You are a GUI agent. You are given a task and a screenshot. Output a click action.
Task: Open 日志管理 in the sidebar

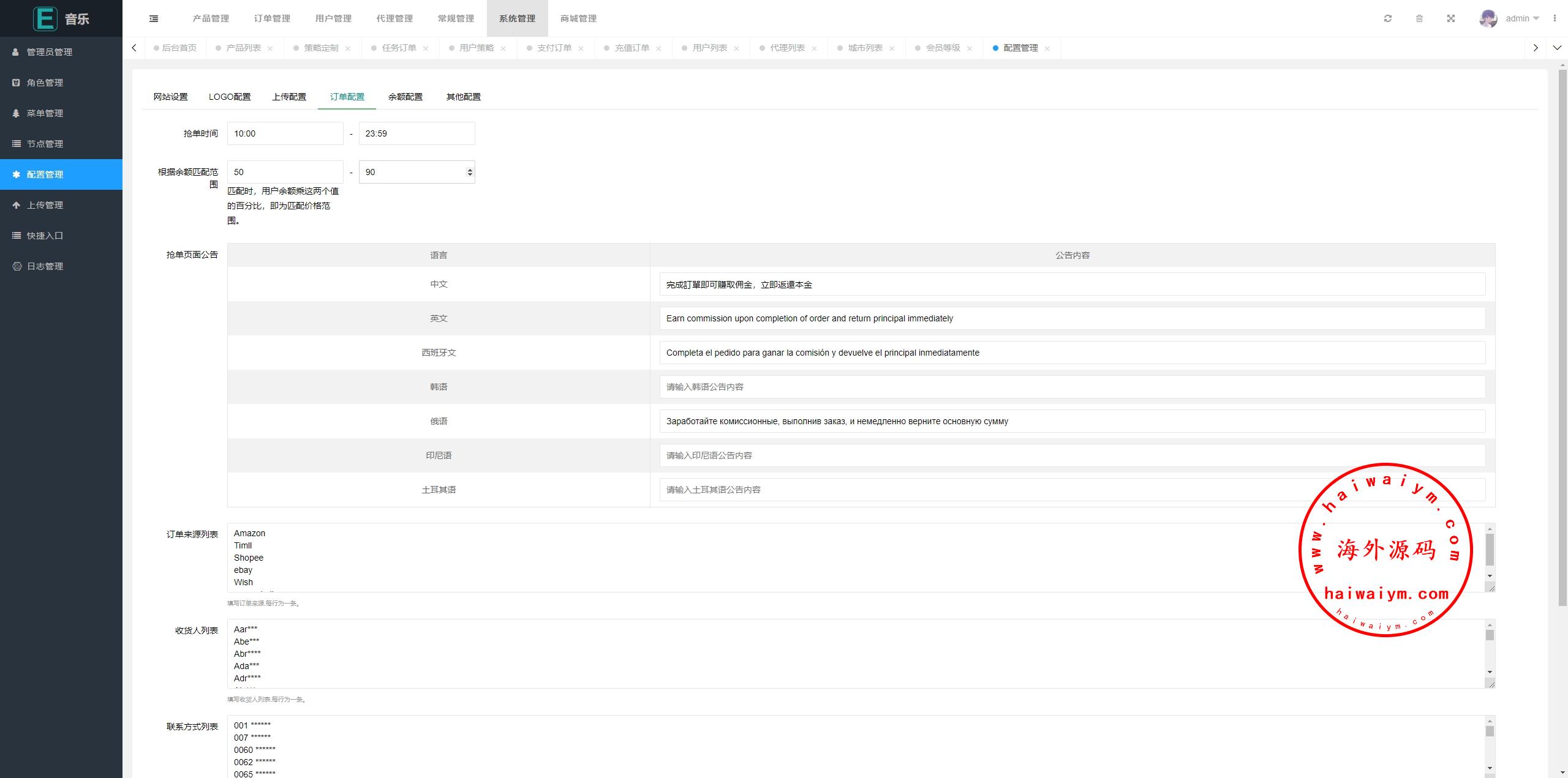click(x=45, y=266)
